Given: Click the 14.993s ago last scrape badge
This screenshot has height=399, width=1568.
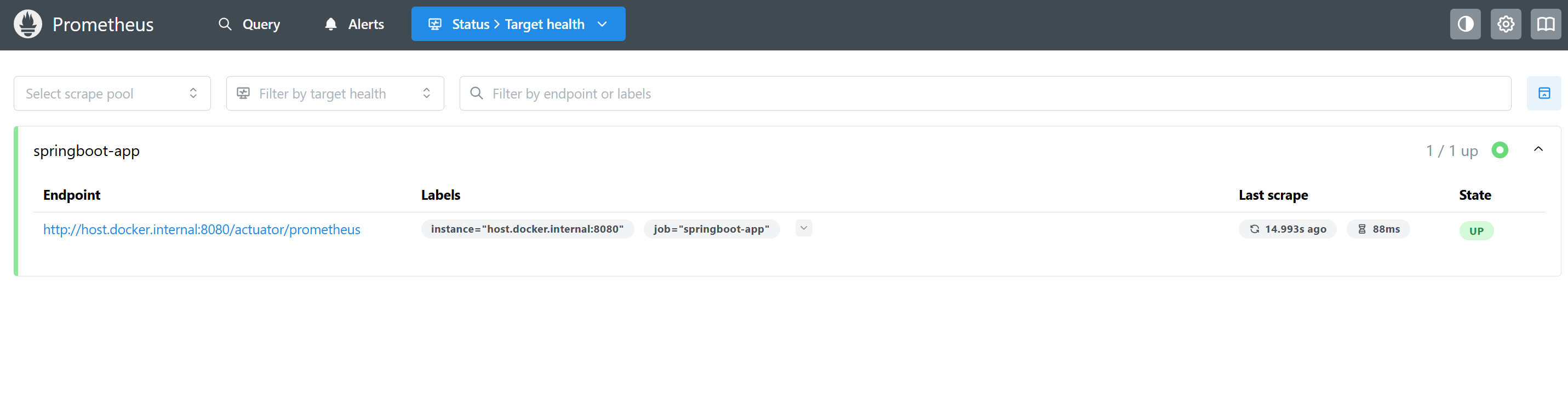Looking at the screenshot, I should (1287, 229).
